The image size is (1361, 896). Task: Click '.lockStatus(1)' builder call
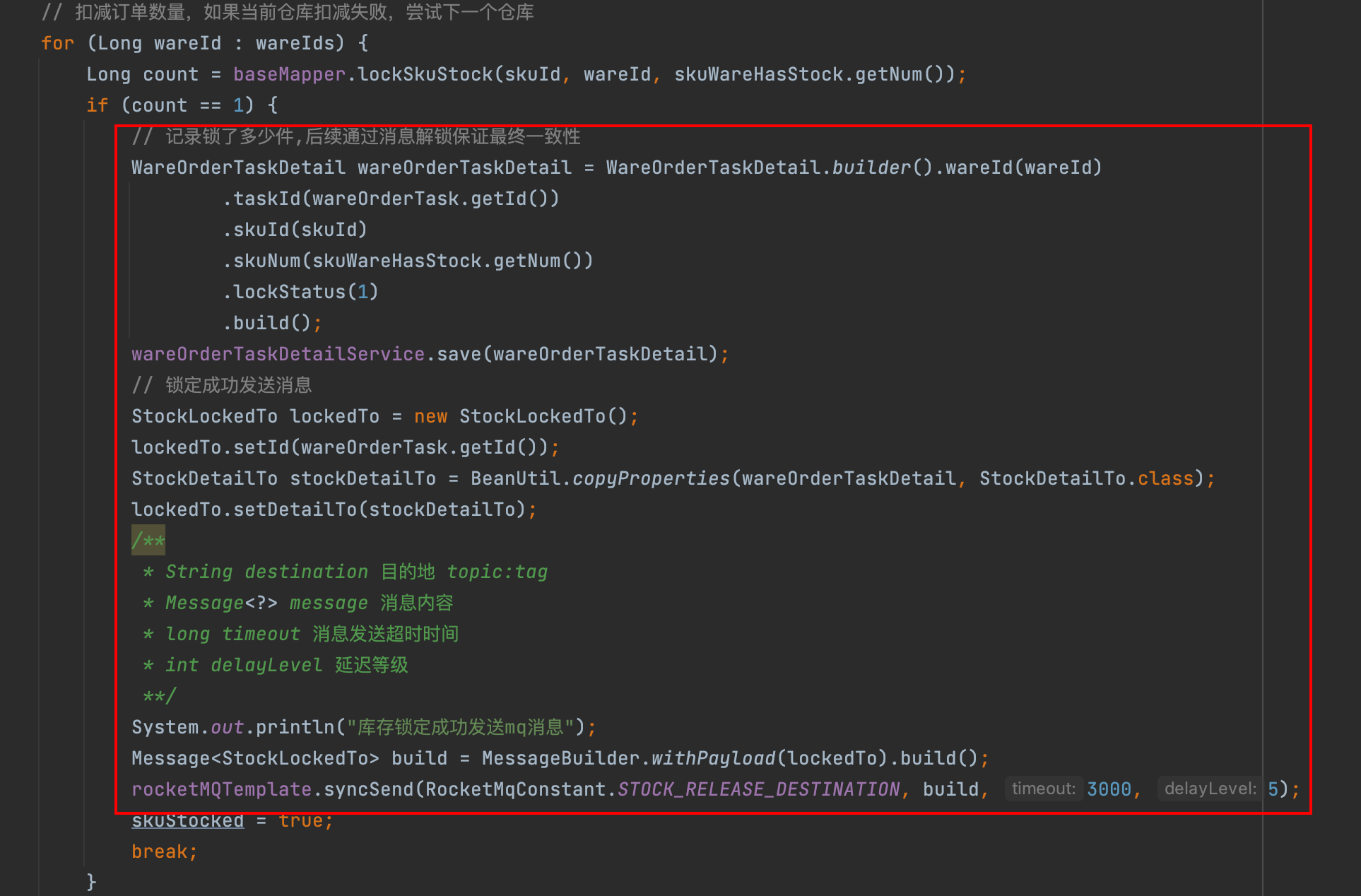(x=300, y=292)
